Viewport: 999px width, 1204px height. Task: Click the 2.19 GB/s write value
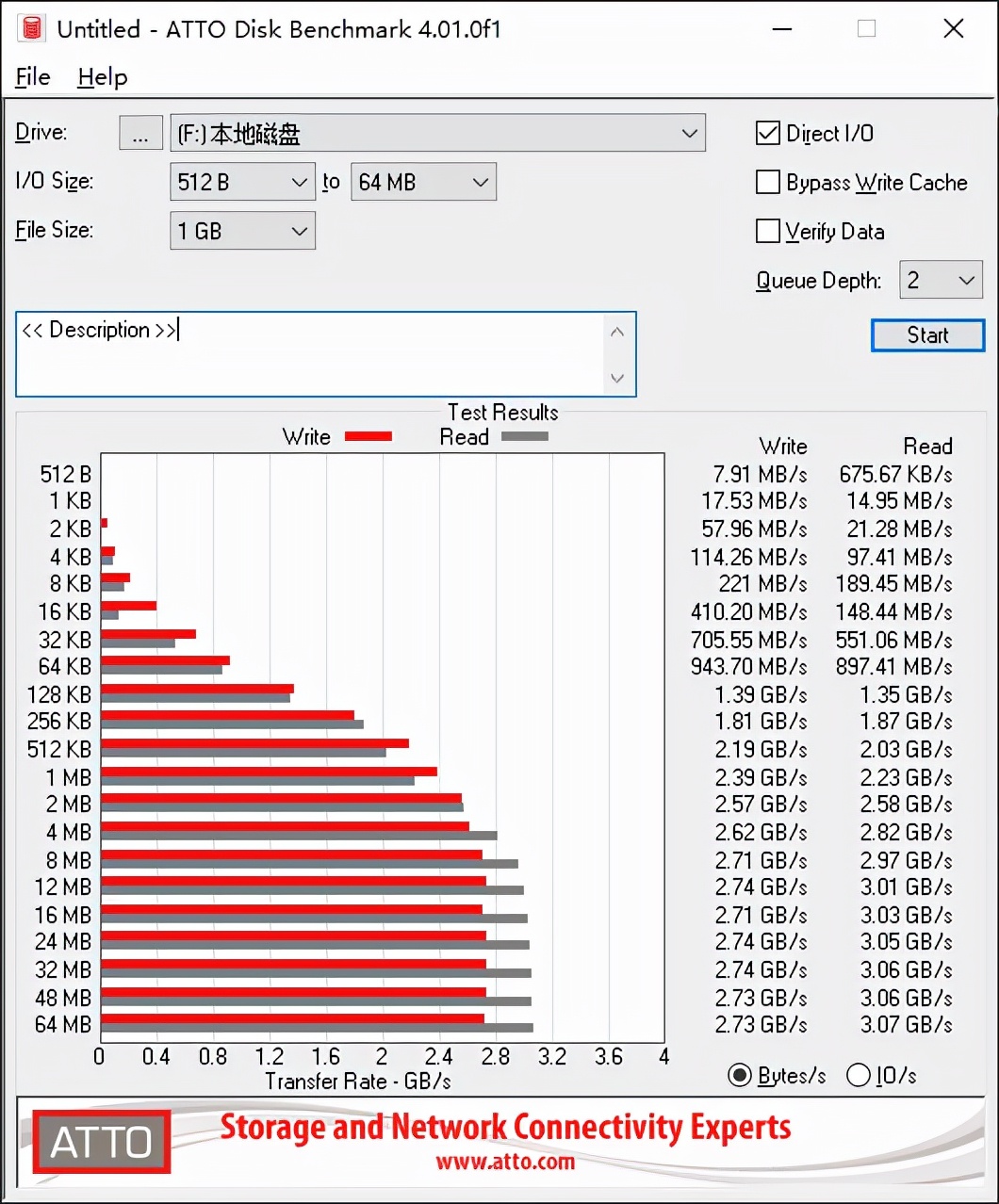tap(761, 750)
